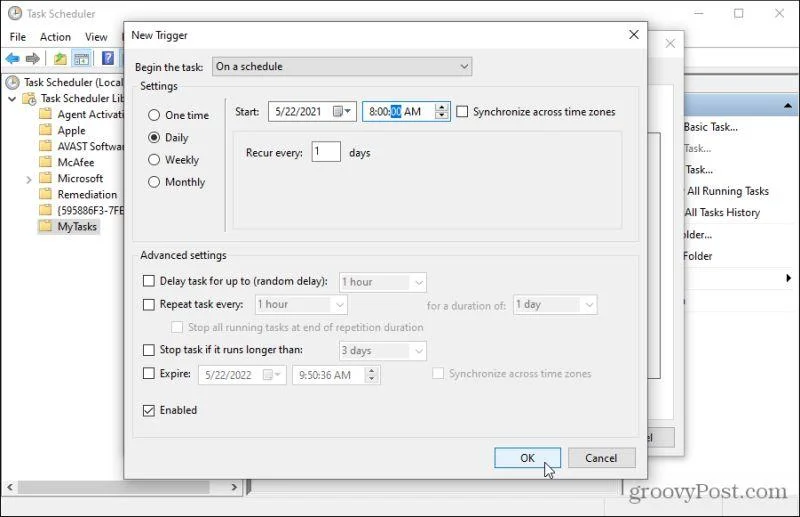800x517 pixels.
Task: Open the View menu
Action: (96, 37)
